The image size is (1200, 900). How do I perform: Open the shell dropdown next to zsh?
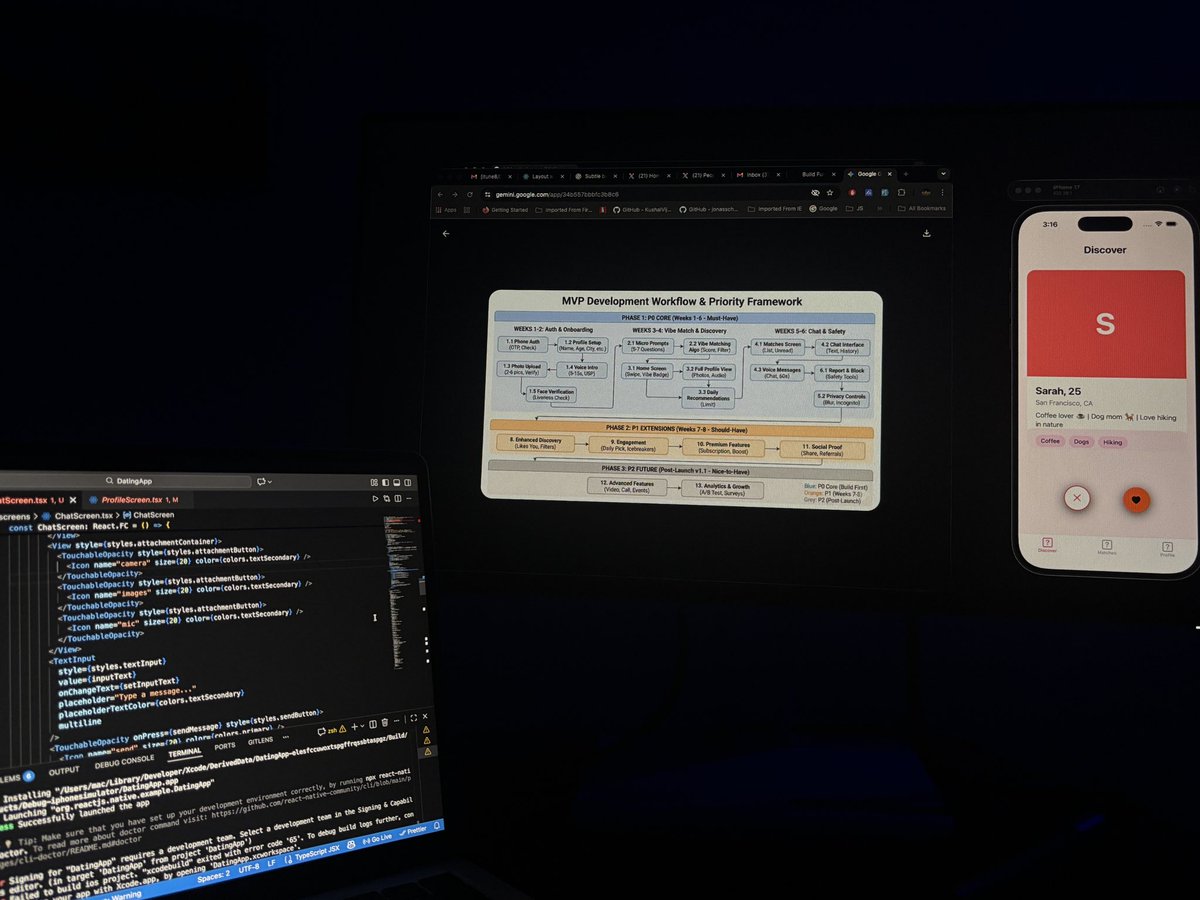click(362, 725)
